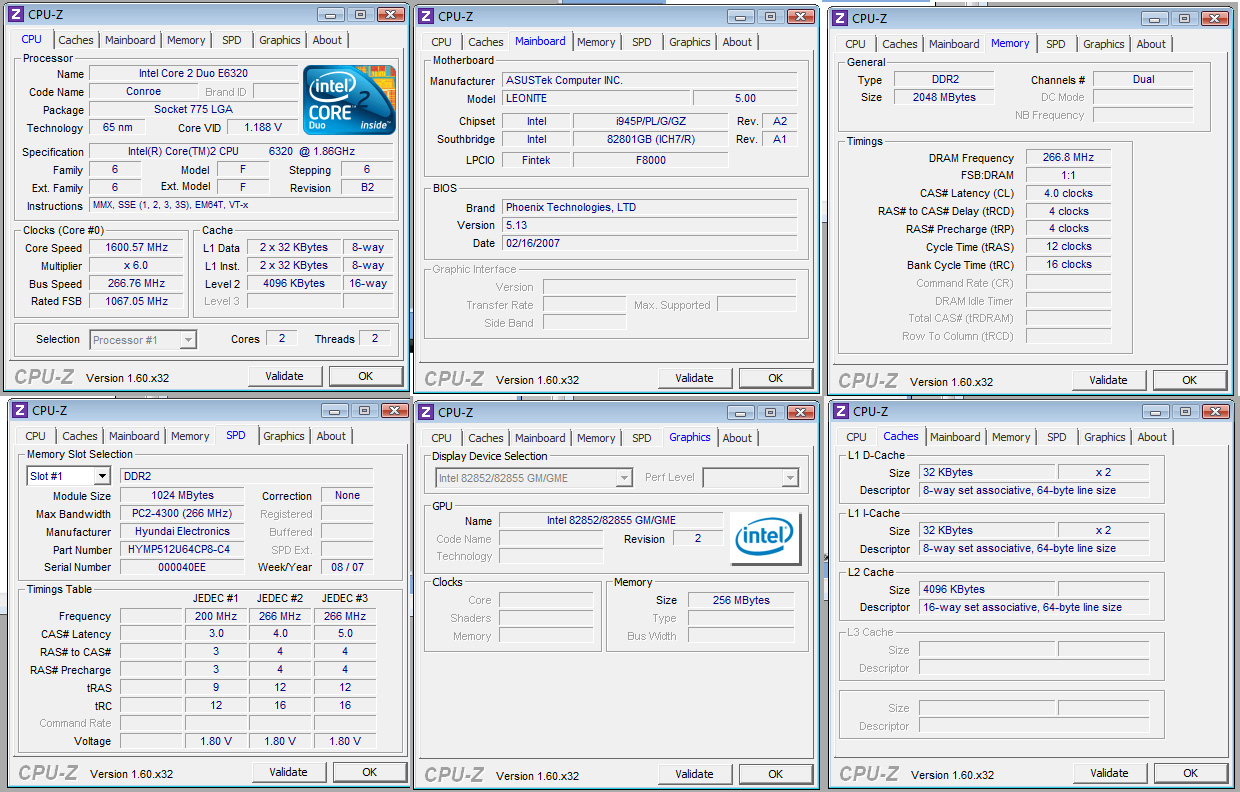Select SPD tab in Mainboard window
This screenshot has height=792, width=1240.
coord(642,42)
